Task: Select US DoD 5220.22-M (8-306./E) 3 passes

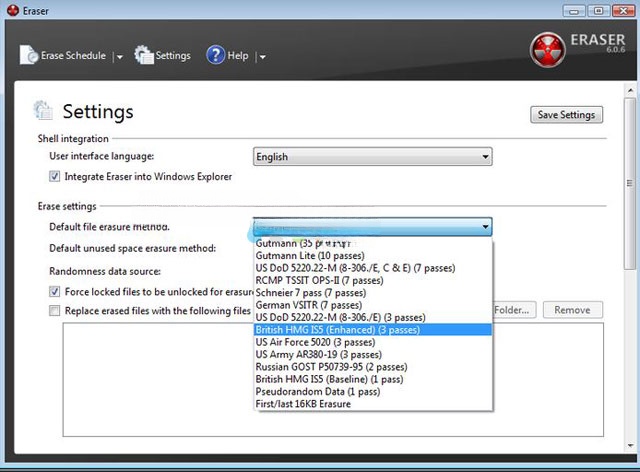Action: pyautogui.click(x=373, y=317)
